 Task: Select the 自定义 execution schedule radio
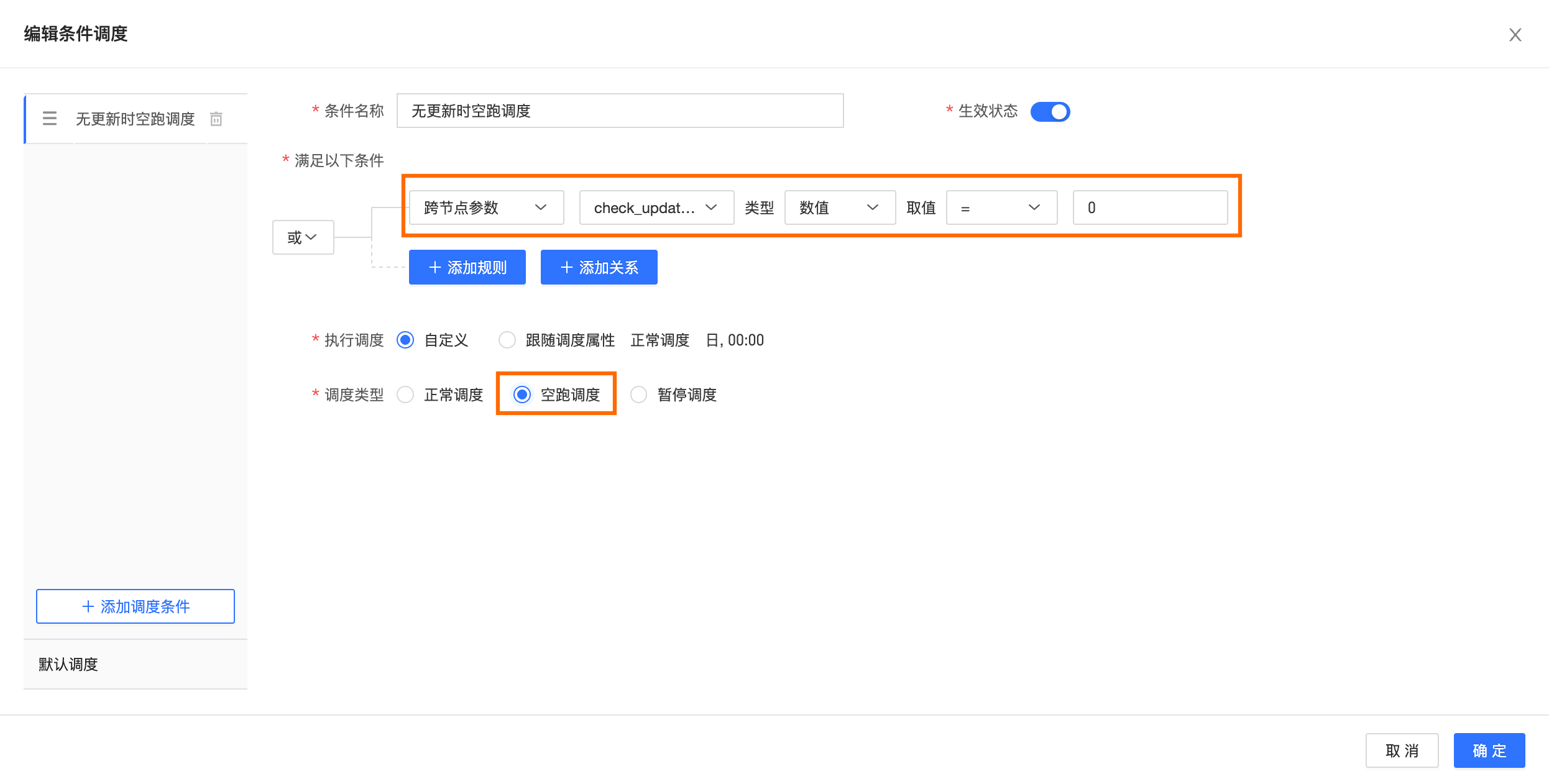click(405, 340)
